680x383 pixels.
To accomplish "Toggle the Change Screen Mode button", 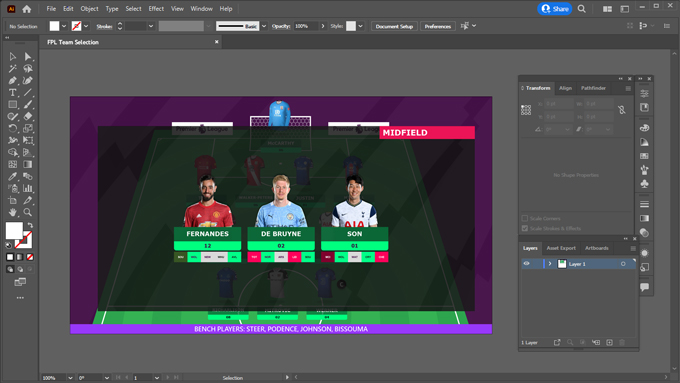I will 20,282.
